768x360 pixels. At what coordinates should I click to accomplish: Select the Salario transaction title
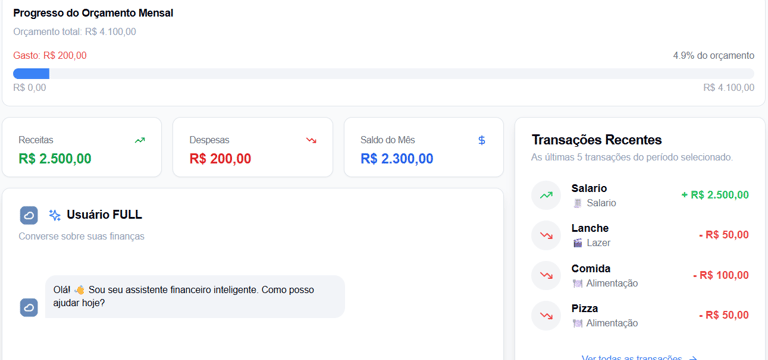(x=589, y=189)
